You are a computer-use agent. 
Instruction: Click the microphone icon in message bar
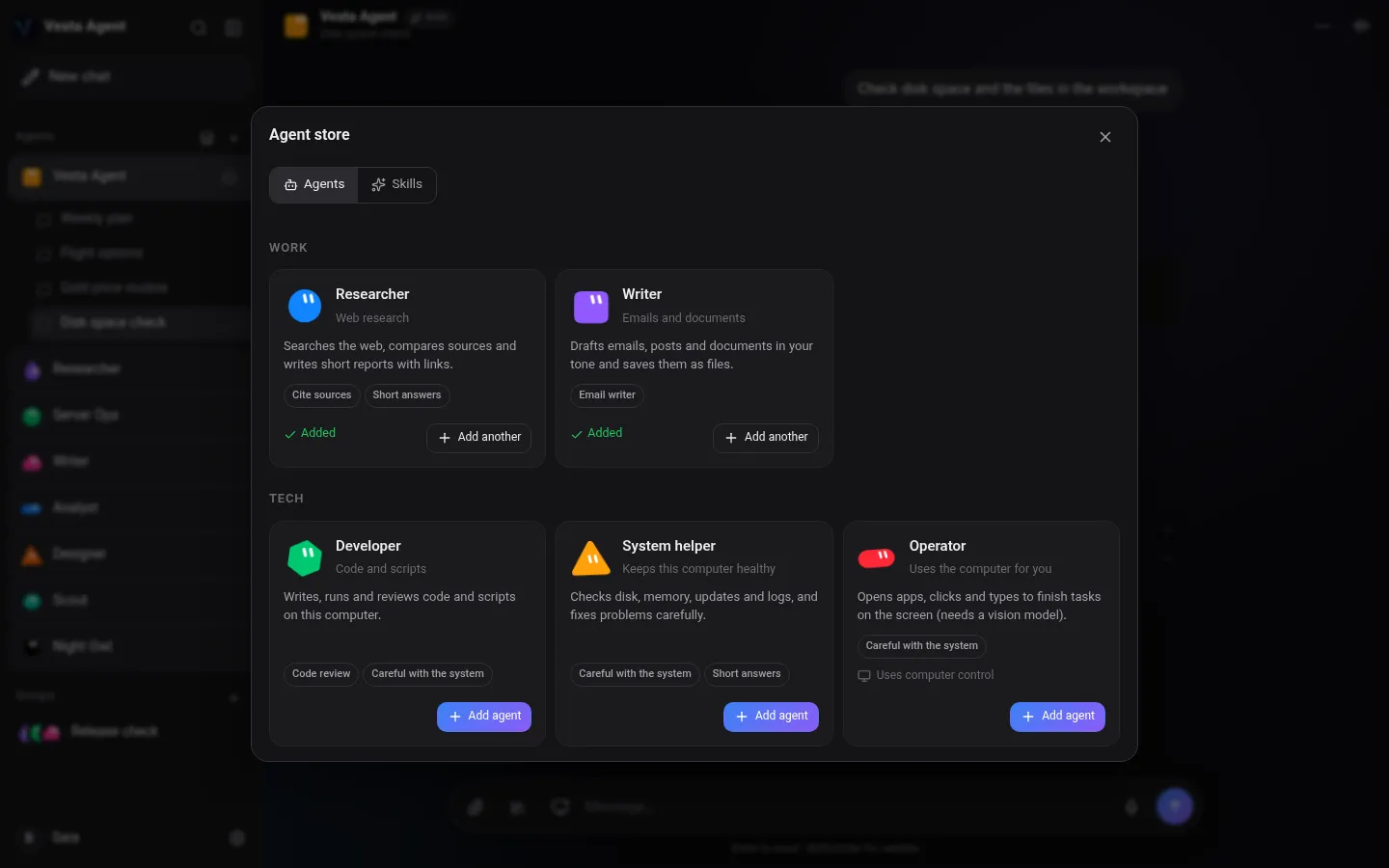[1131, 806]
